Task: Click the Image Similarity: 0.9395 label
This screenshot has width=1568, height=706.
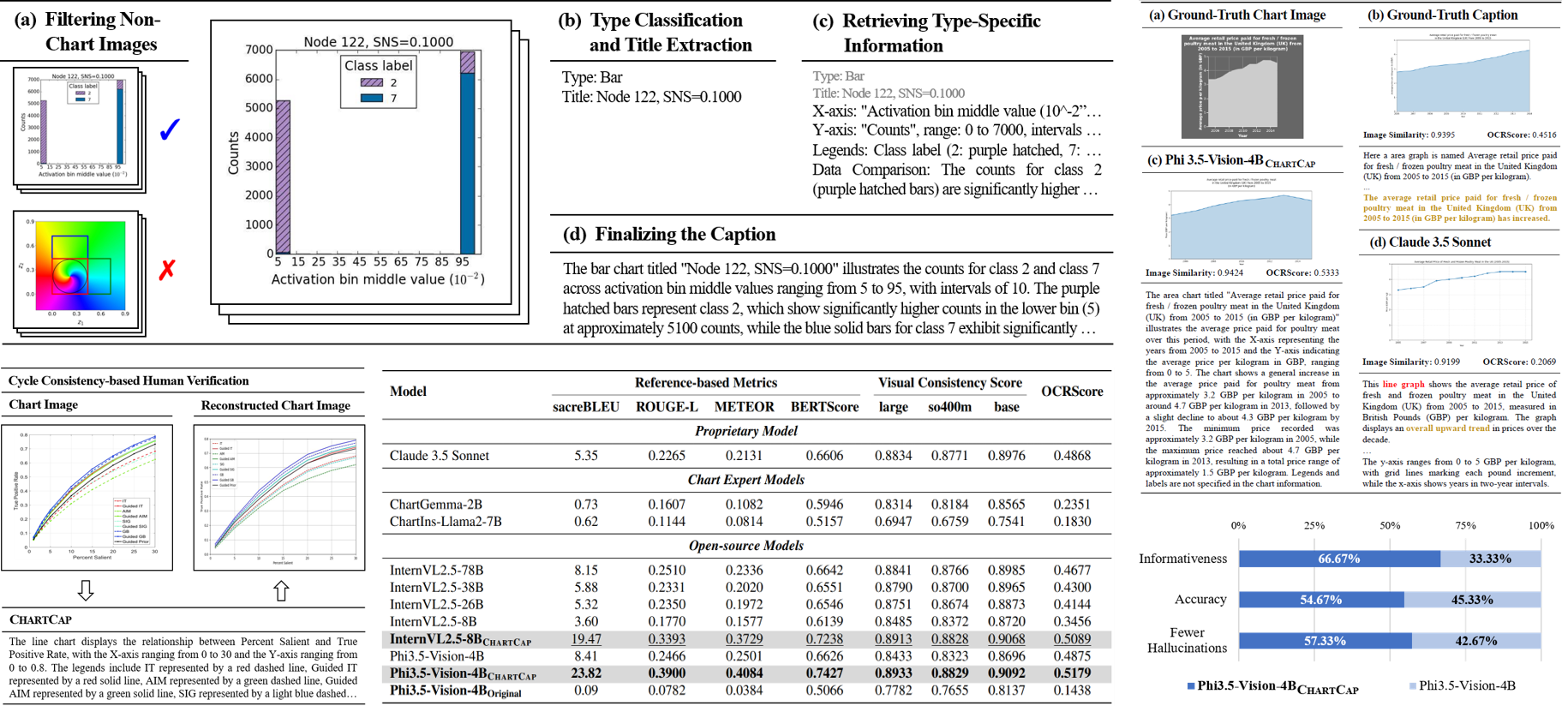Action: pos(1409,135)
